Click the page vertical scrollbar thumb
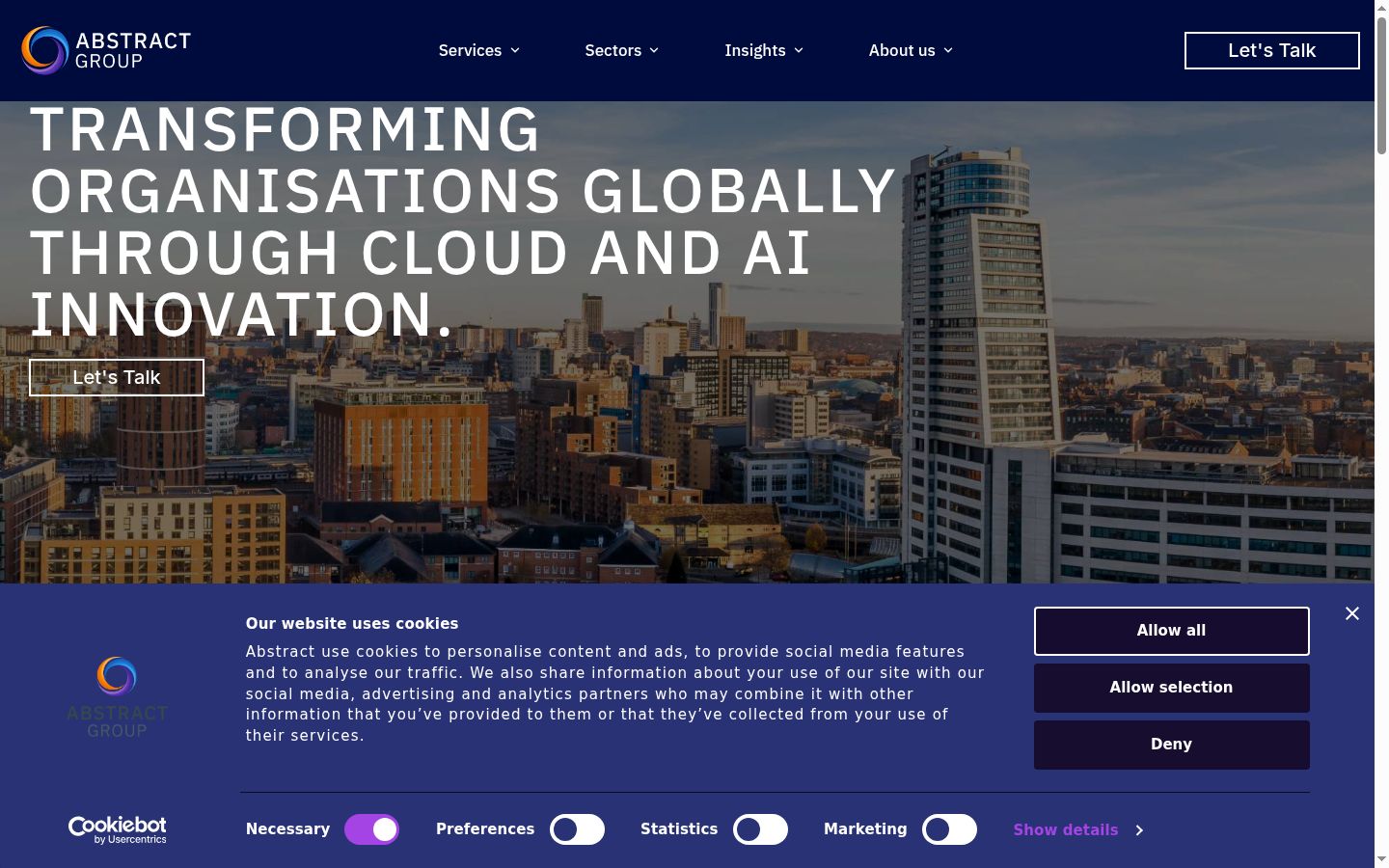 click(1381, 85)
